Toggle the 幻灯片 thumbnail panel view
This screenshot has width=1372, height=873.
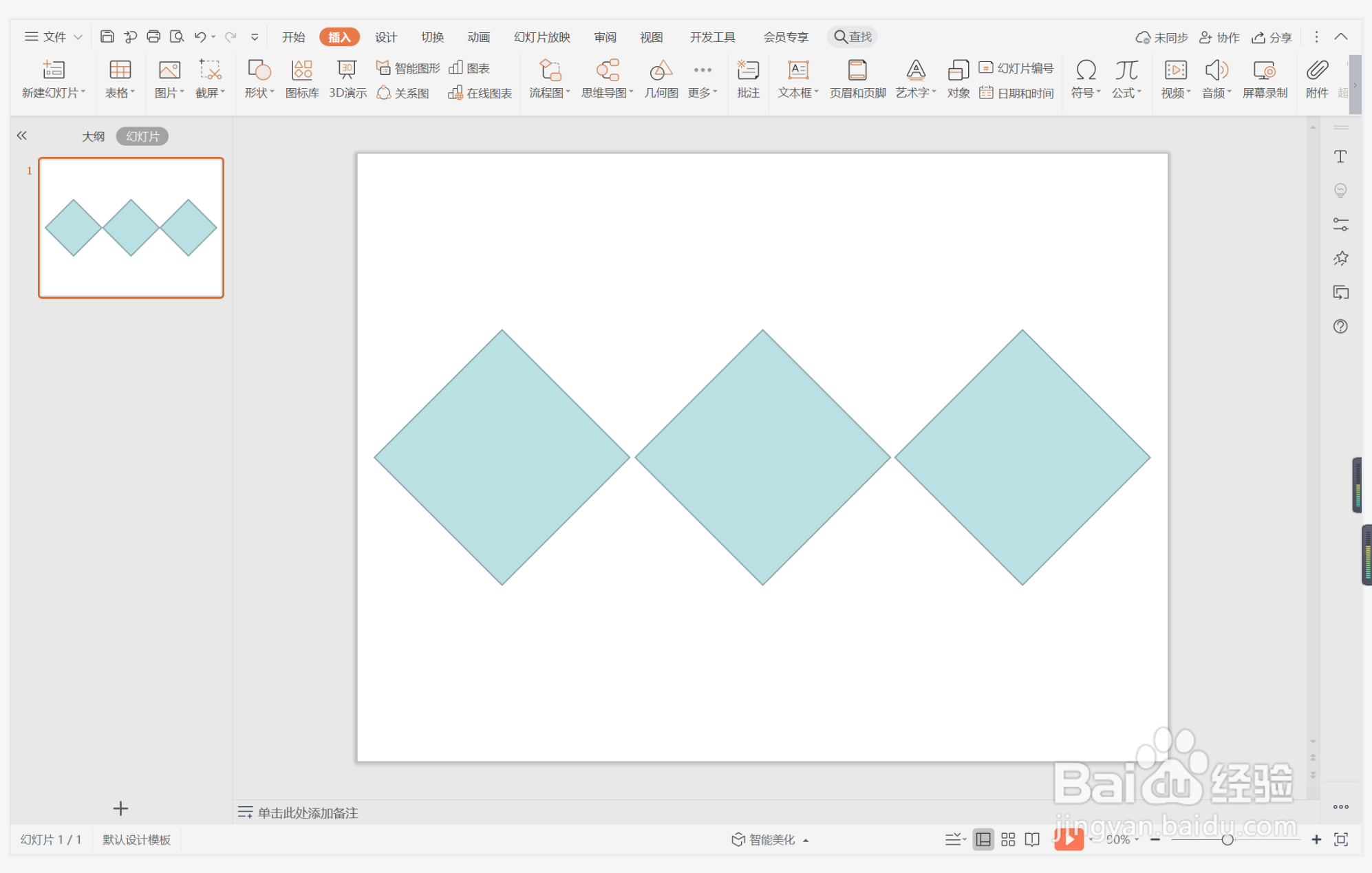(x=142, y=136)
